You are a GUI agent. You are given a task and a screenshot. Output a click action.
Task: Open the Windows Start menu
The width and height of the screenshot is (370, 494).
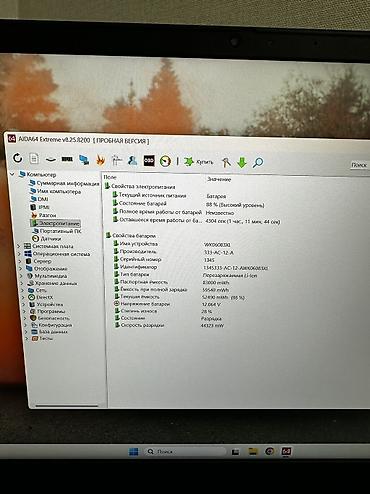pyautogui.click(x=134, y=452)
